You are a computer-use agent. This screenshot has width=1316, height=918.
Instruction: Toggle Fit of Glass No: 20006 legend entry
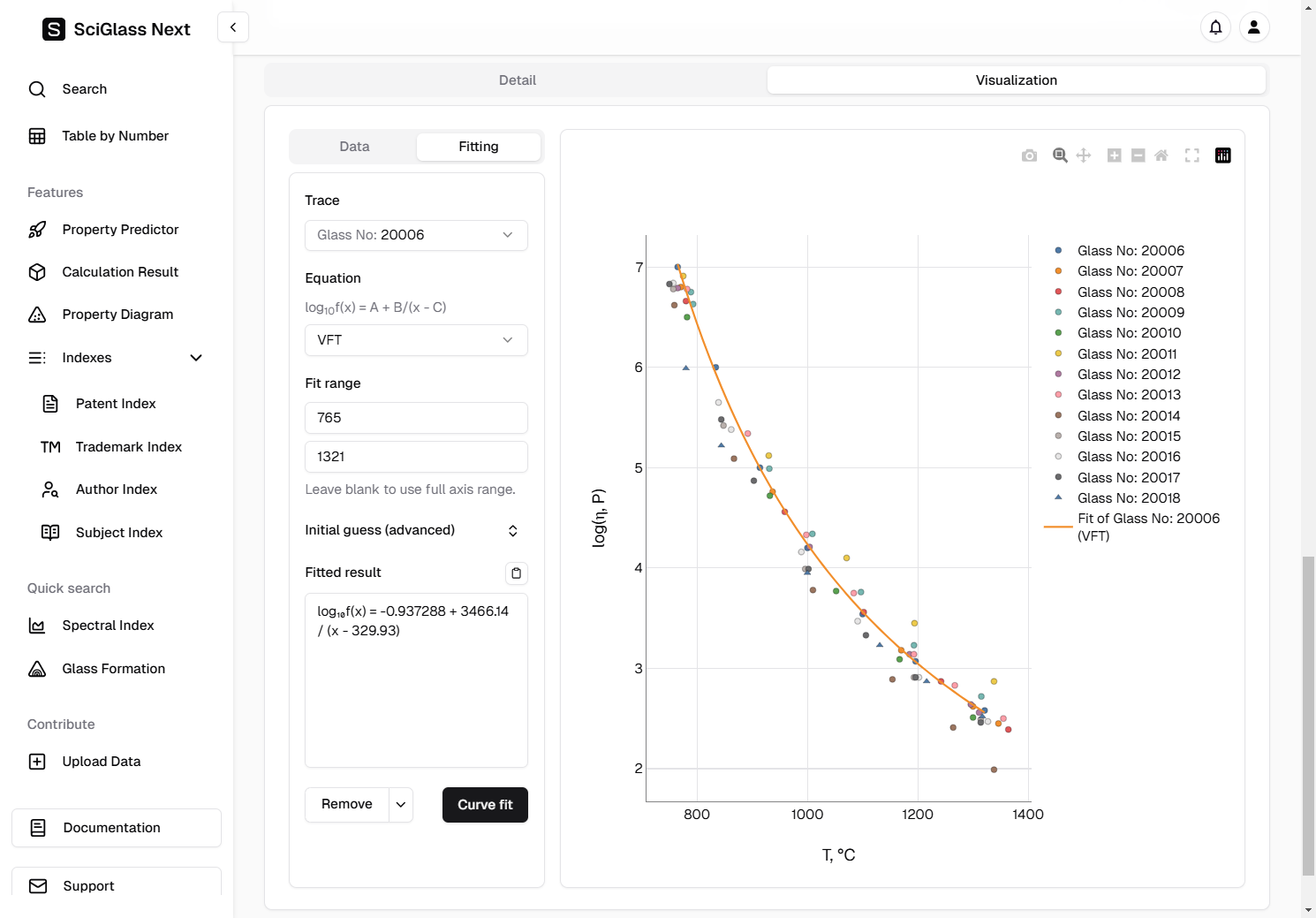(1147, 519)
